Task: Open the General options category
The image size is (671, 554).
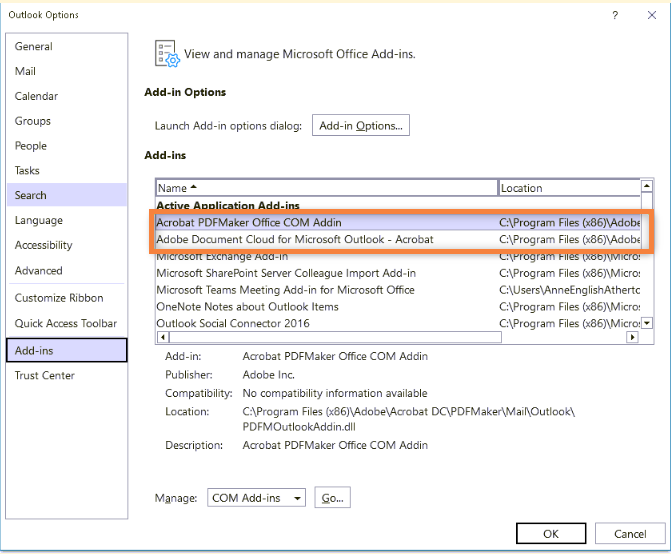Action: 67,46
